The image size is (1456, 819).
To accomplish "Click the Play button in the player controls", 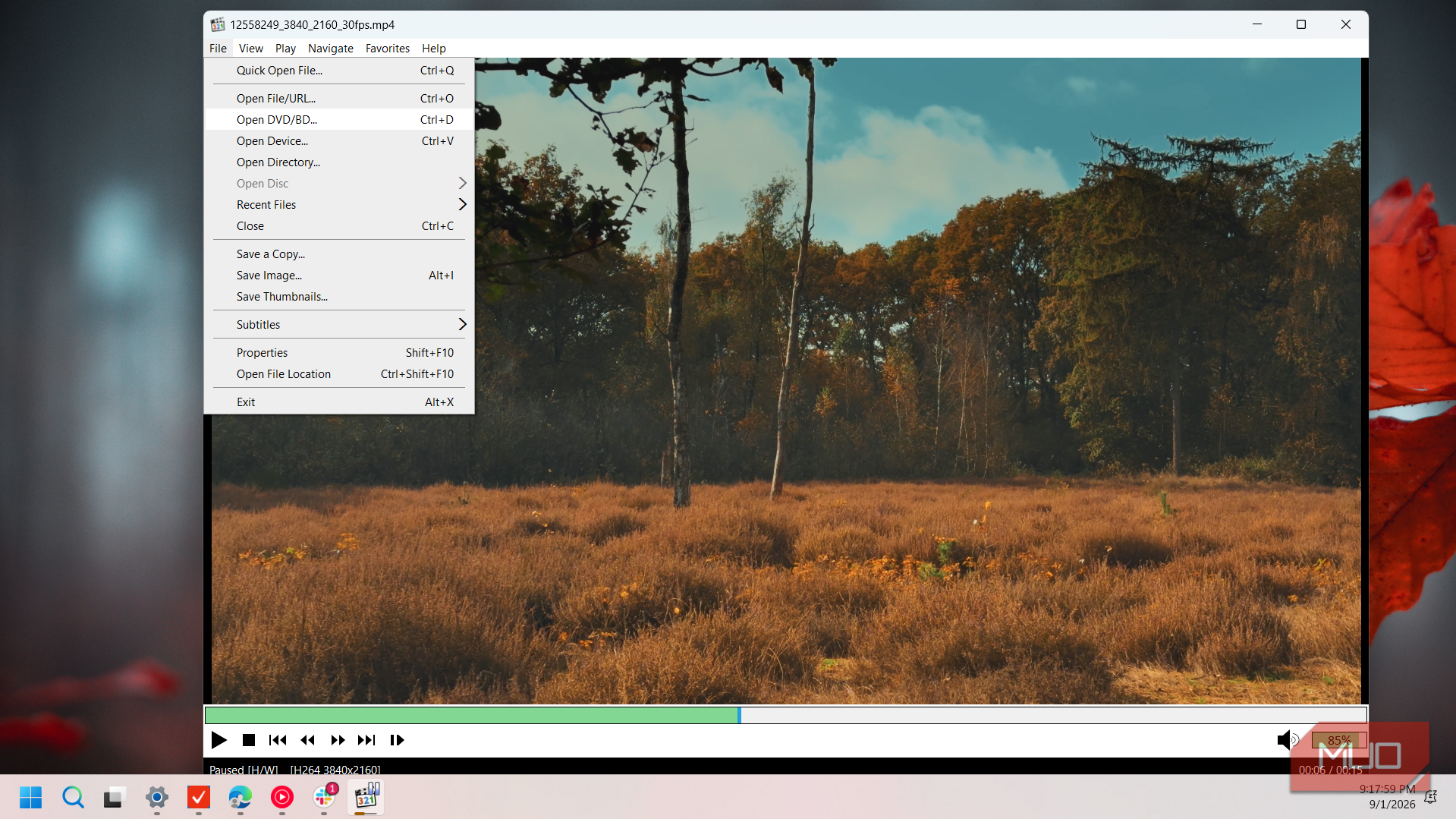I will pos(219,740).
